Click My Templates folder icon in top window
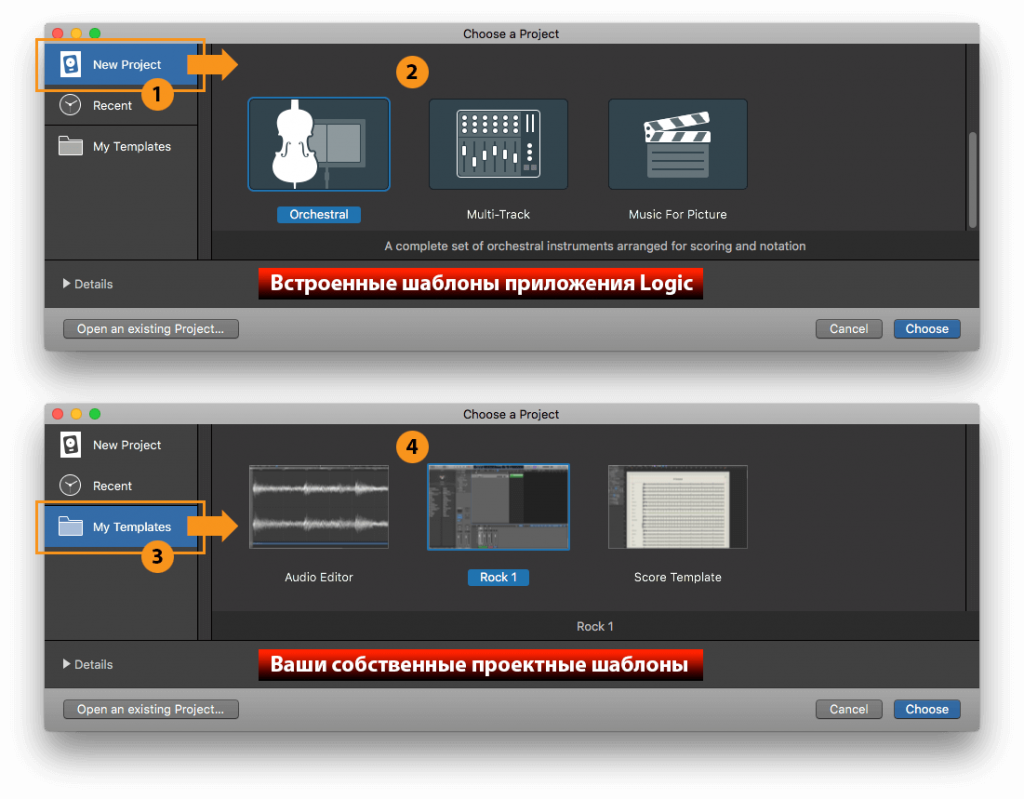 click(x=71, y=146)
